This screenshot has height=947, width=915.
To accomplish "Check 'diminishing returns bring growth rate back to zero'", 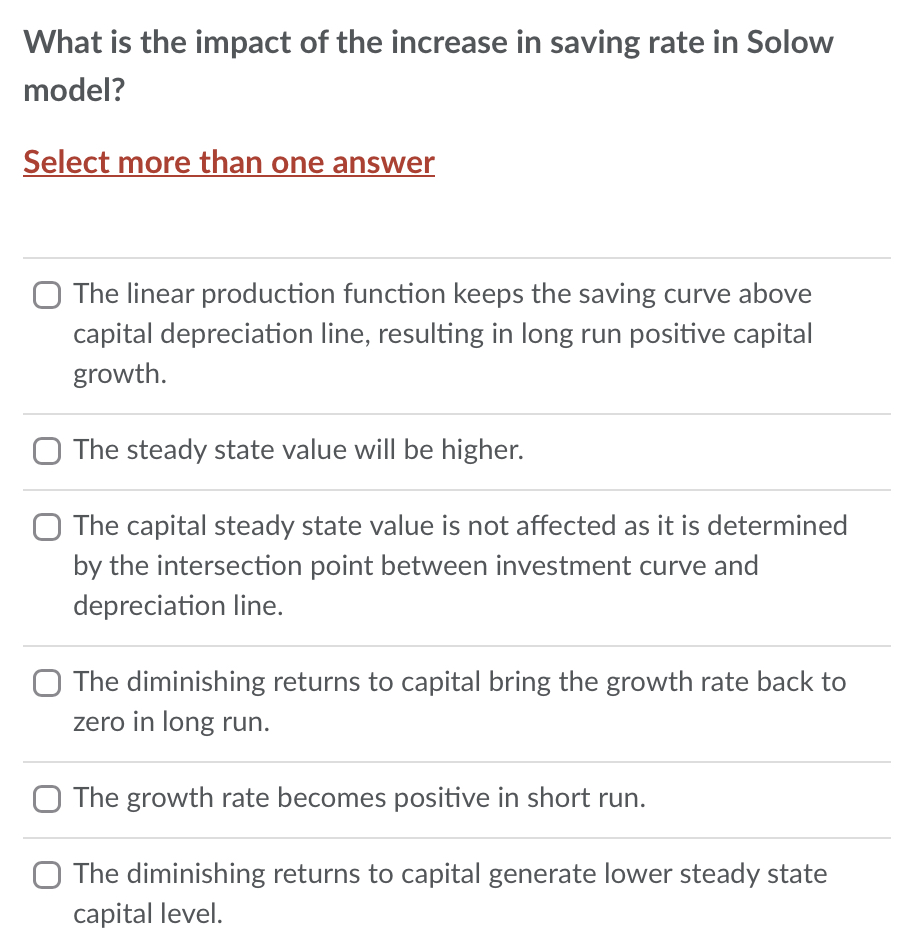I will point(46,683).
